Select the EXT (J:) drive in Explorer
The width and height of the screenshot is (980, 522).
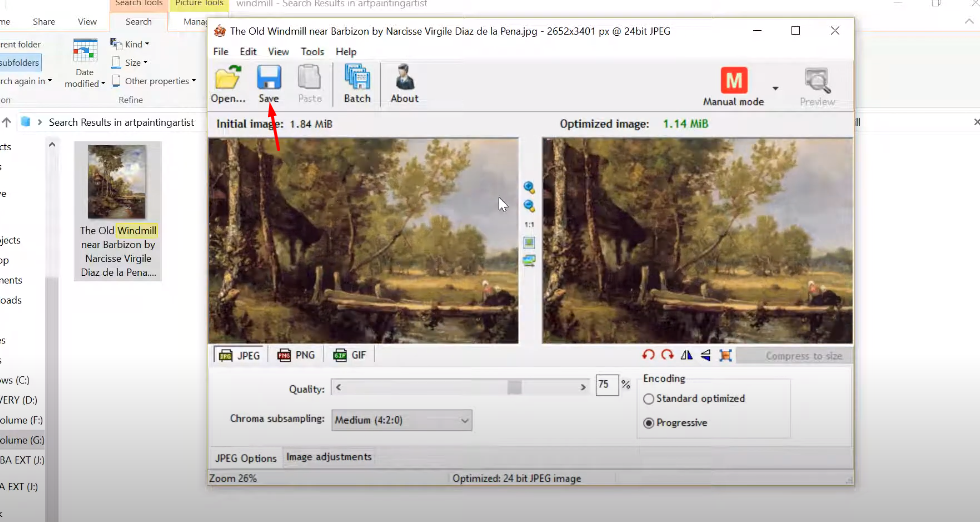pyautogui.click(x=22, y=460)
